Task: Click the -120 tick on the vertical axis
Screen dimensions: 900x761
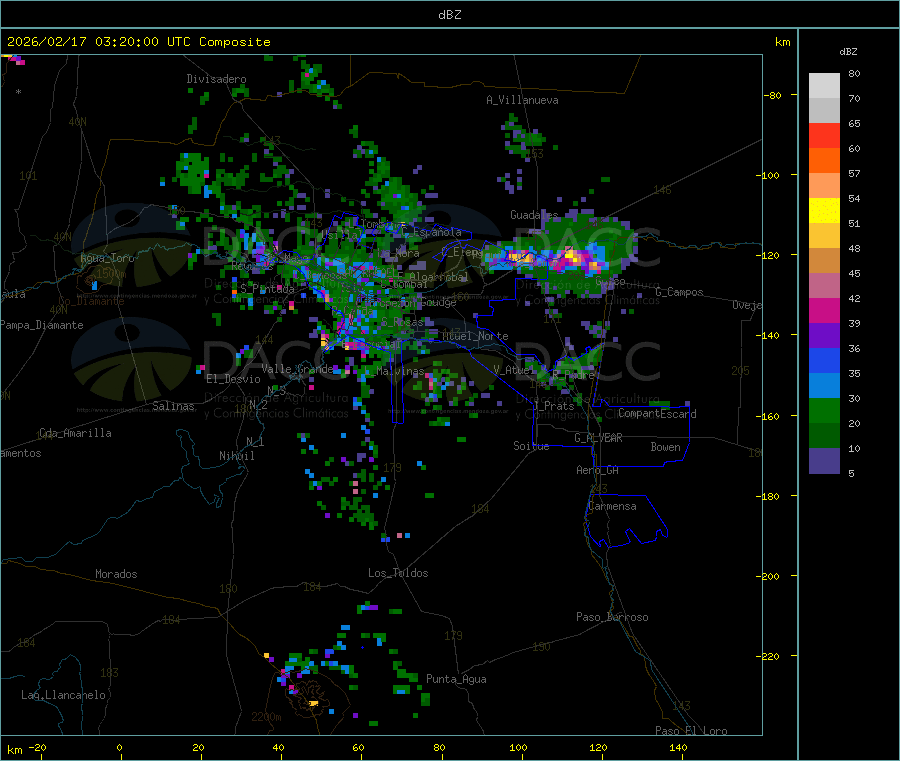Action: tap(770, 255)
